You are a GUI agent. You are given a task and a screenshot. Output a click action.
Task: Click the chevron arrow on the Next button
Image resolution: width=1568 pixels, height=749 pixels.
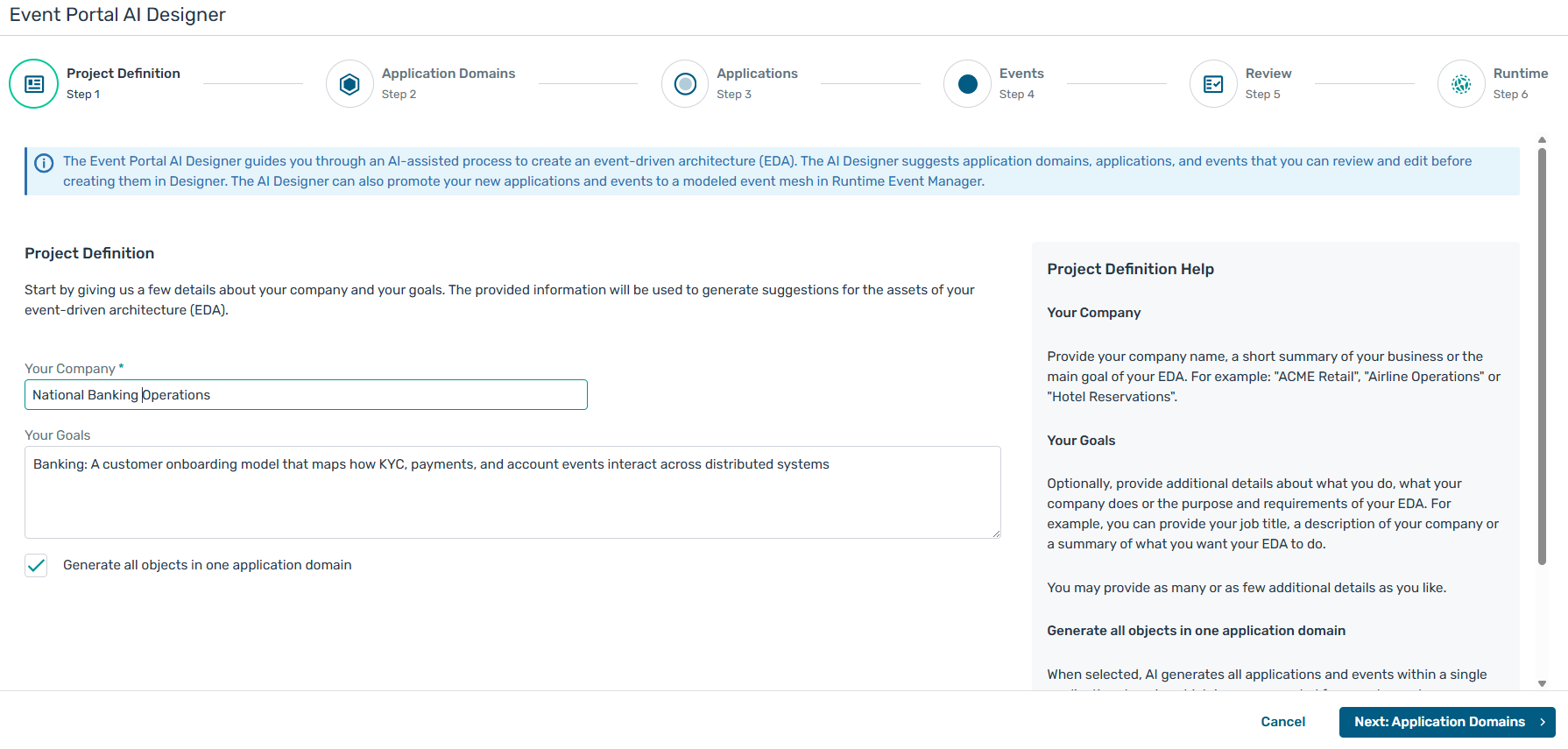tap(1543, 722)
